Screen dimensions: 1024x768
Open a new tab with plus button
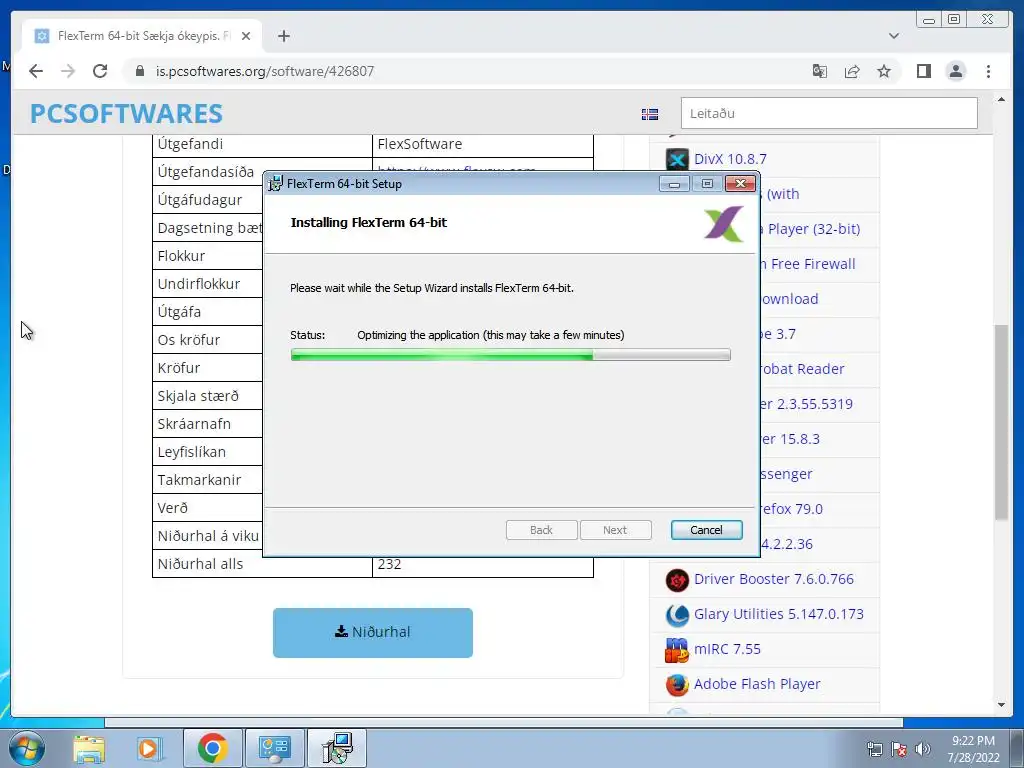coord(283,36)
